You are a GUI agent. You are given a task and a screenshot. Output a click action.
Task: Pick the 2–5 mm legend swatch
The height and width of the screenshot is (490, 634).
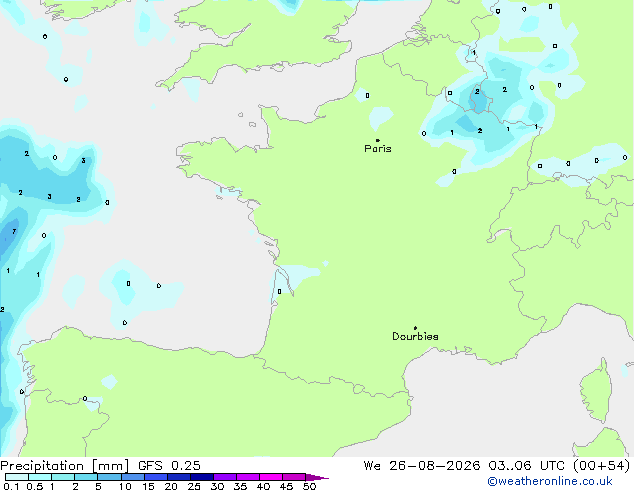86,477
